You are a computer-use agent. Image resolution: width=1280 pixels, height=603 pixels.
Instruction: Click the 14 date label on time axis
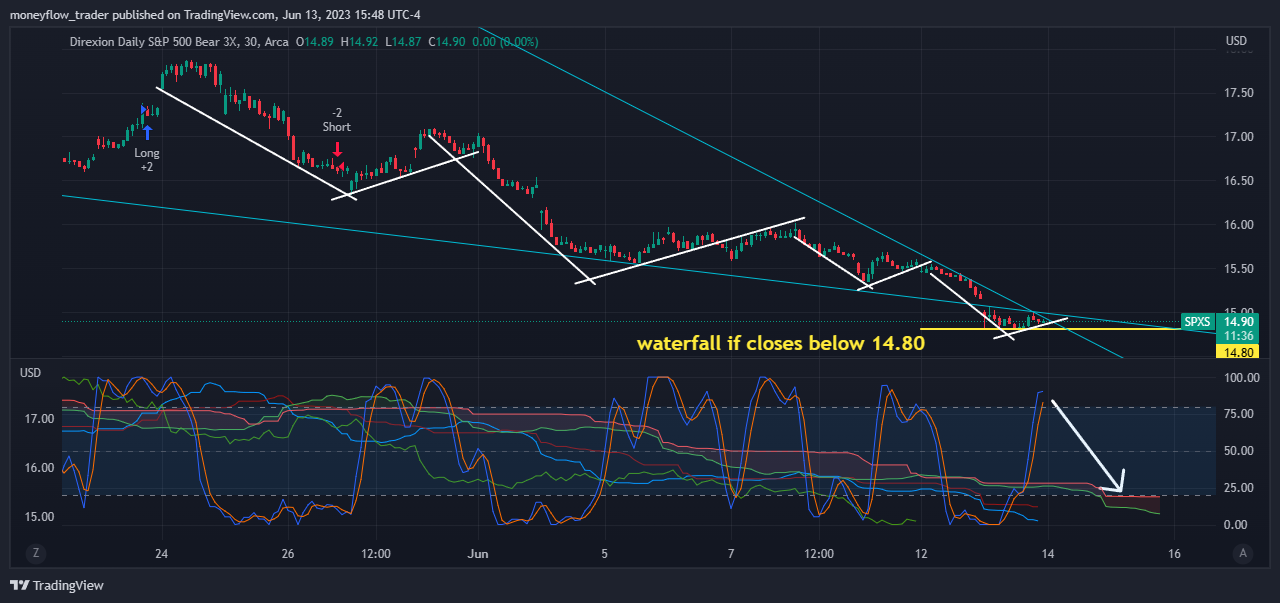(1047, 553)
